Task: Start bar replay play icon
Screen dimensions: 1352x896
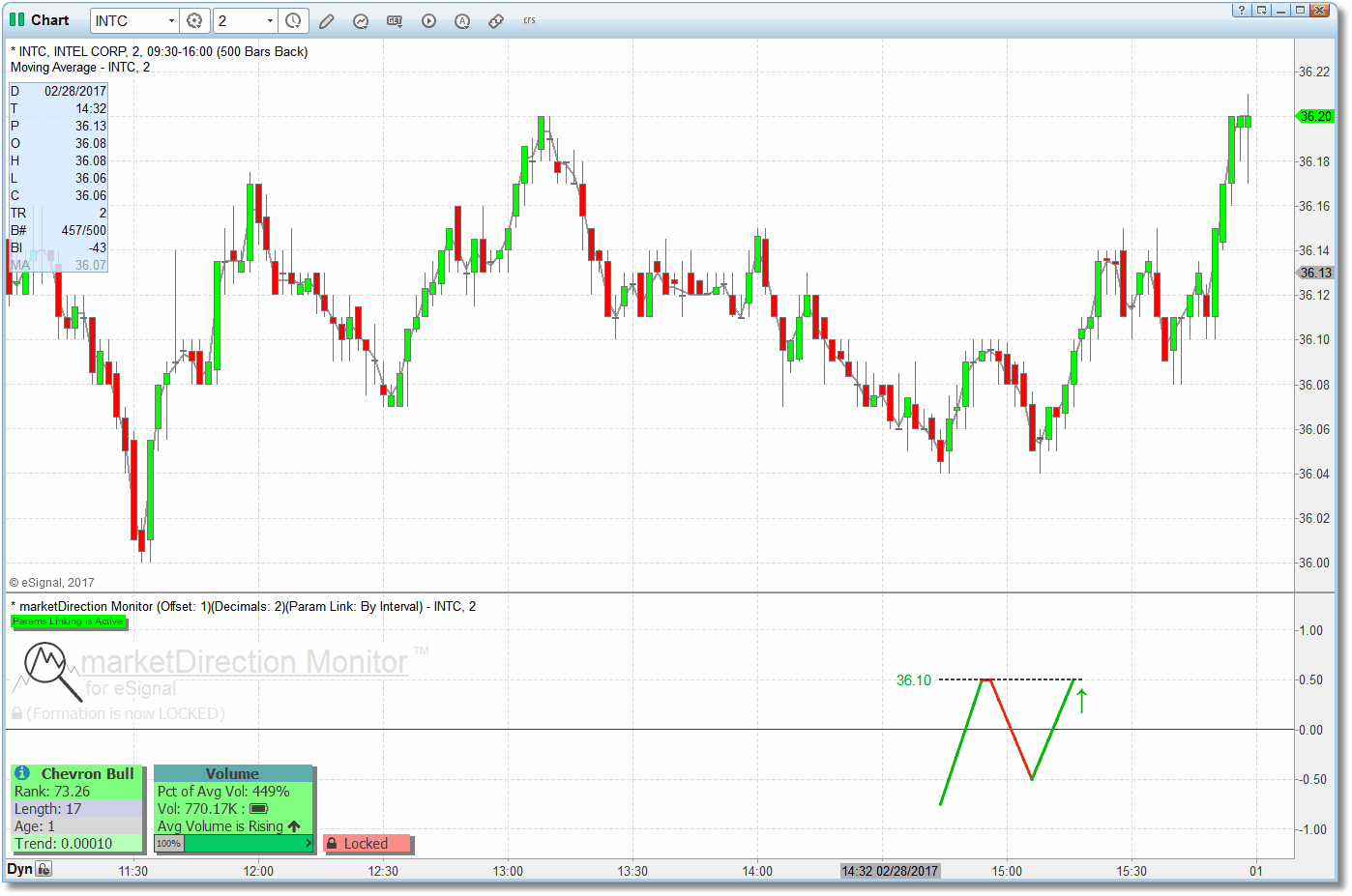Action: pyautogui.click(x=428, y=20)
